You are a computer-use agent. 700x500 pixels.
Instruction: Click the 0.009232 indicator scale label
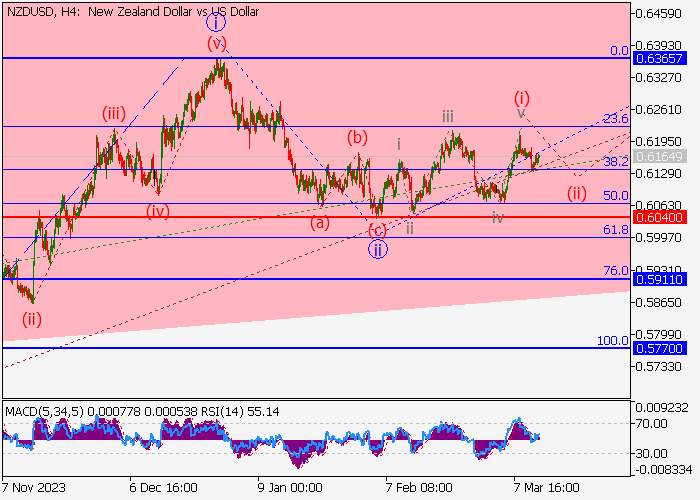pos(664,408)
